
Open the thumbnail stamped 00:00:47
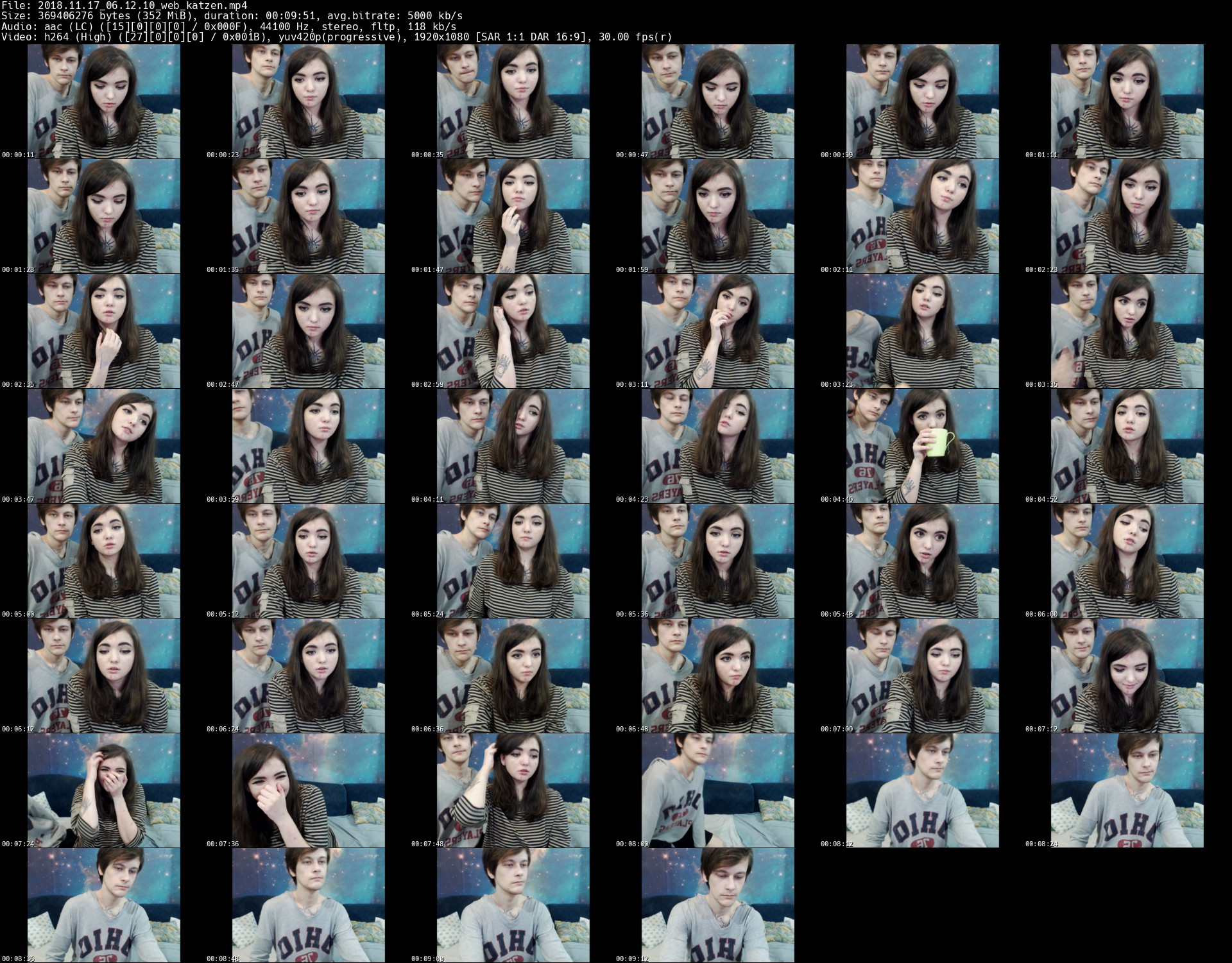click(717, 101)
